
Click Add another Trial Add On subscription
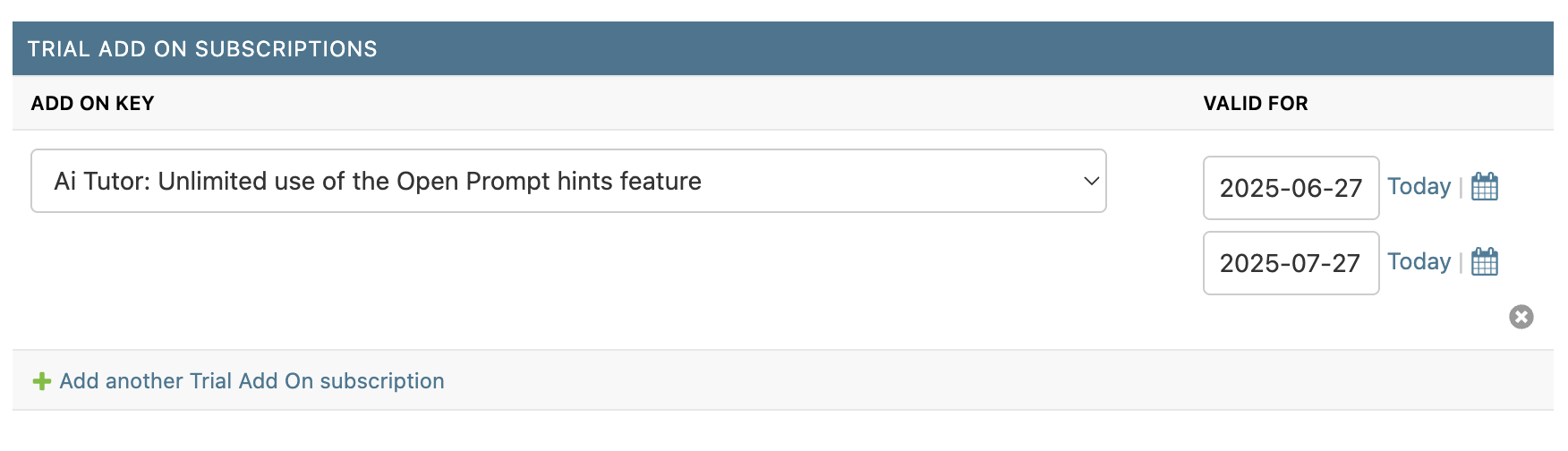pyautogui.click(x=251, y=381)
